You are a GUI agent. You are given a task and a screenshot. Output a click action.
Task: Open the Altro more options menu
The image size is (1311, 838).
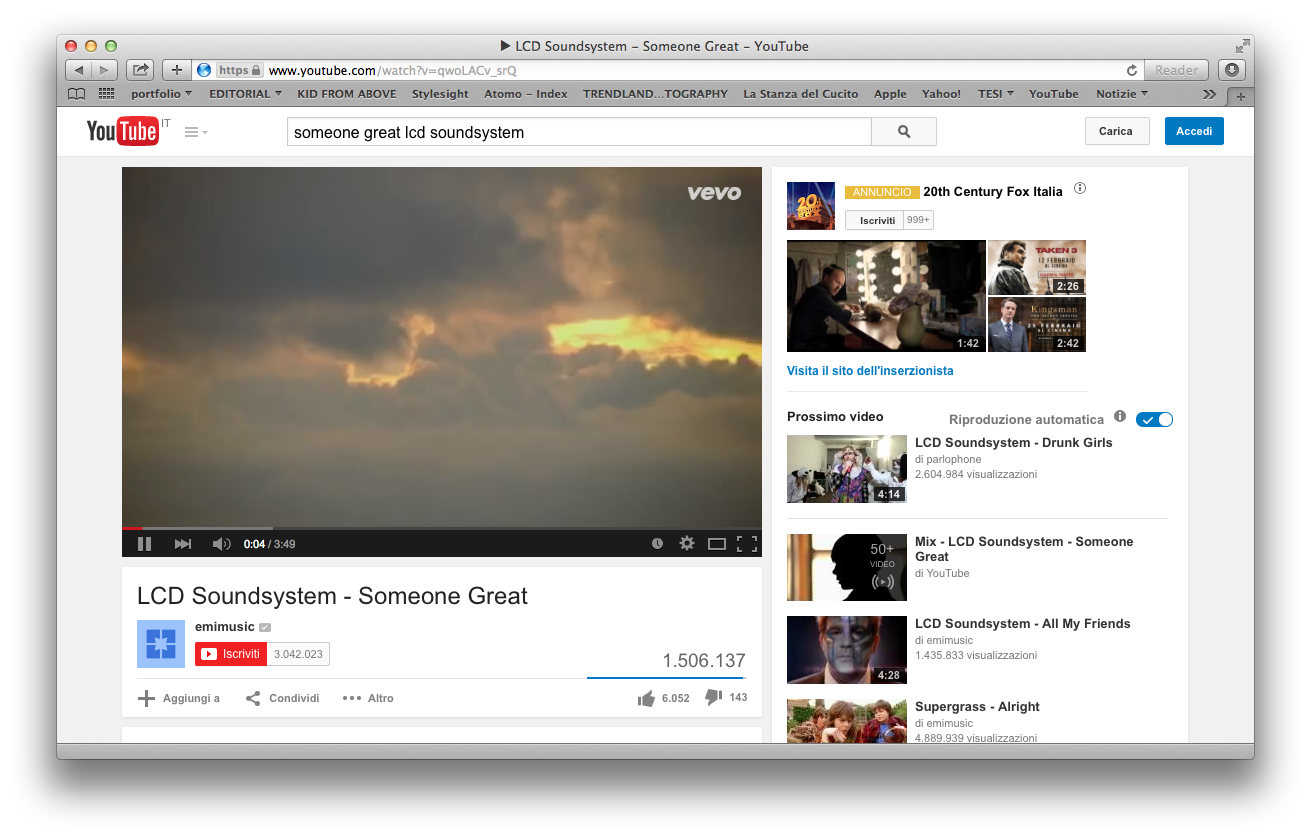point(368,698)
